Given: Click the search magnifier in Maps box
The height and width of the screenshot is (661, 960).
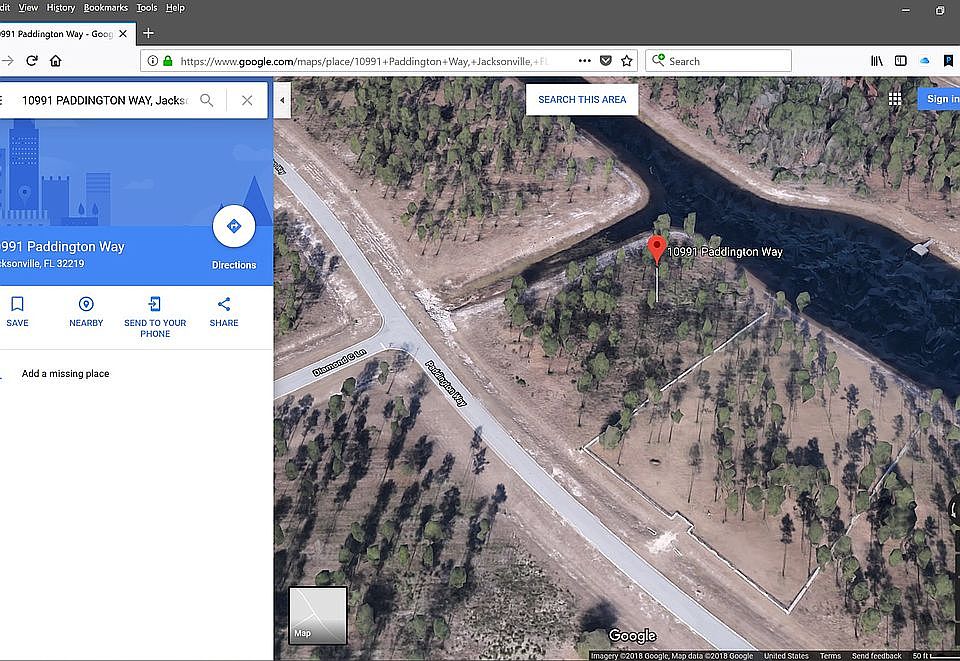Looking at the screenshot, I should [207, 100].
